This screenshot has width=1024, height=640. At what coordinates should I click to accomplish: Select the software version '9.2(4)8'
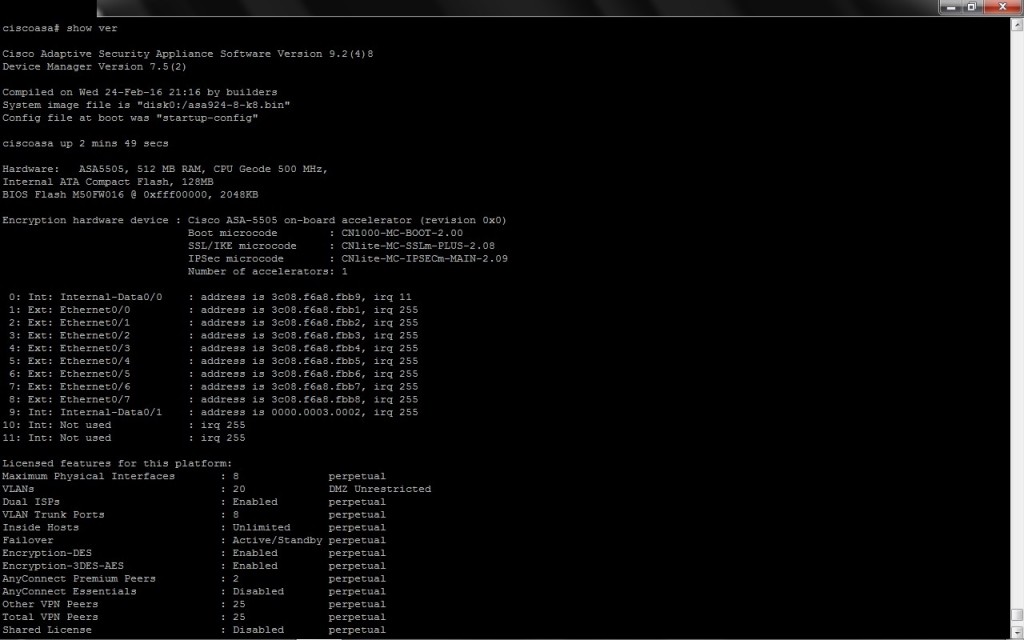(351, 54)
